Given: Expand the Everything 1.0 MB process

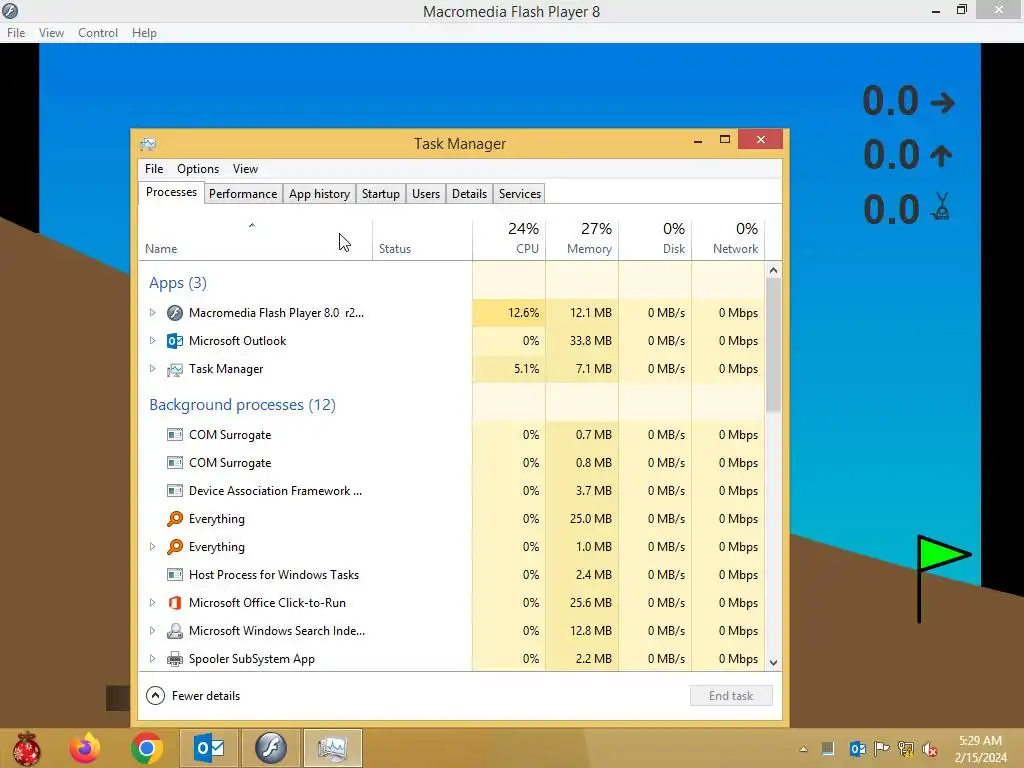Looking at the screenshot, I should [152, 547].
